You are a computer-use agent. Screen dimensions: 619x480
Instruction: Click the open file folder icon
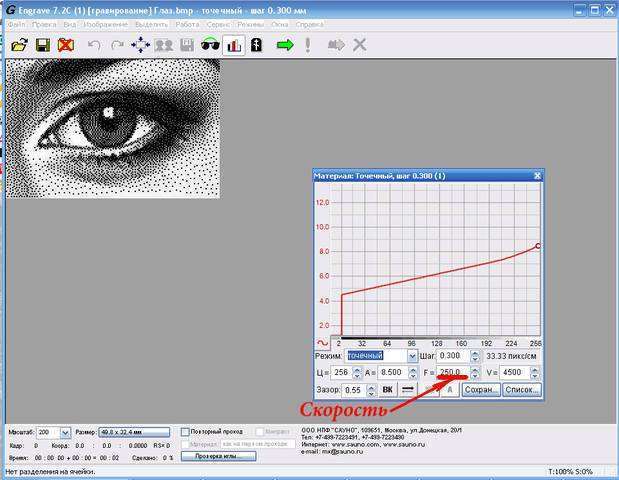[x=18, y=45]
